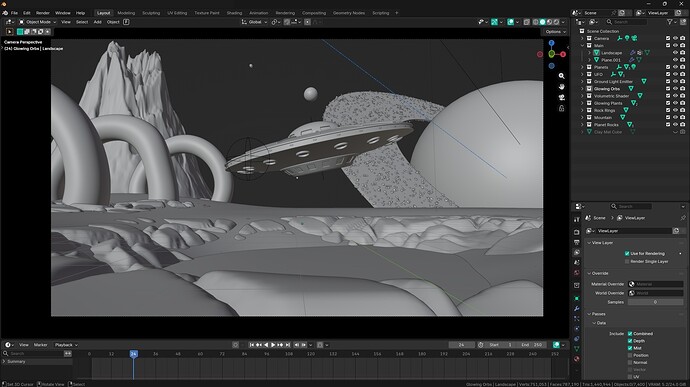Collapse the View Layer panel

(589, 243)
